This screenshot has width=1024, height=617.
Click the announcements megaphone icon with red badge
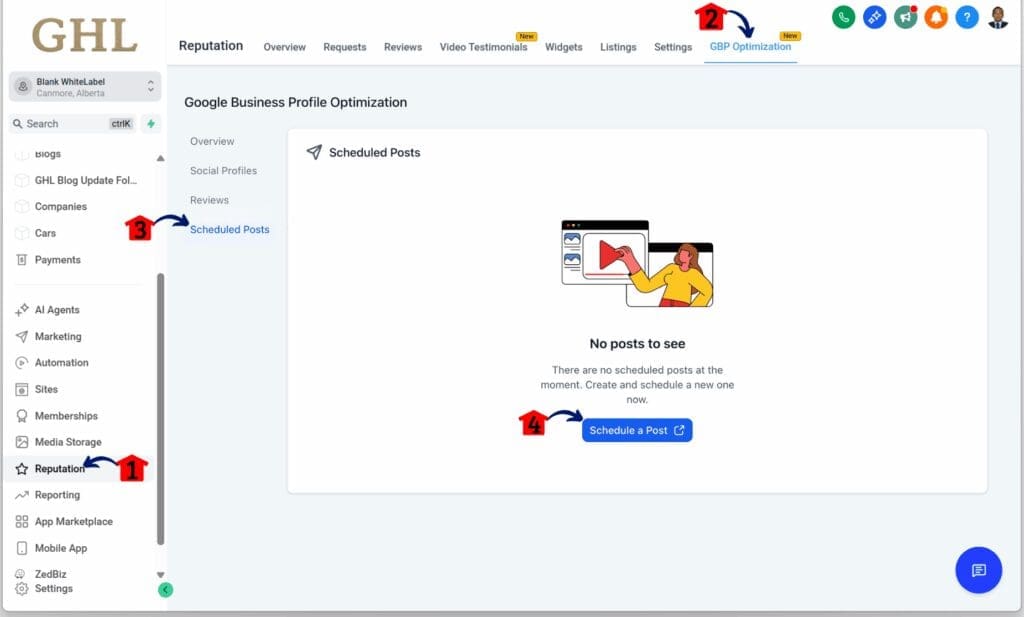tap(905, 17)
